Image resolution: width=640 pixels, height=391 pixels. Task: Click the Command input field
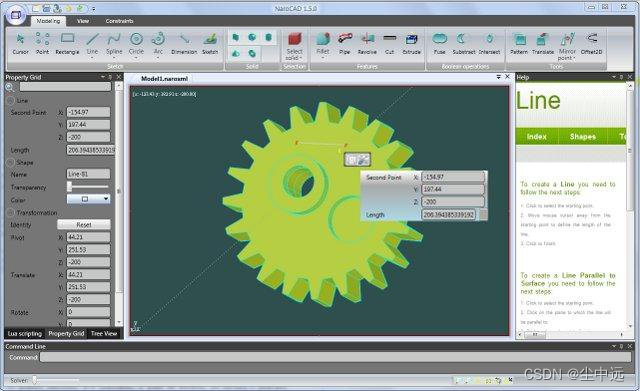pyautogui.click(x=336, y=357)
